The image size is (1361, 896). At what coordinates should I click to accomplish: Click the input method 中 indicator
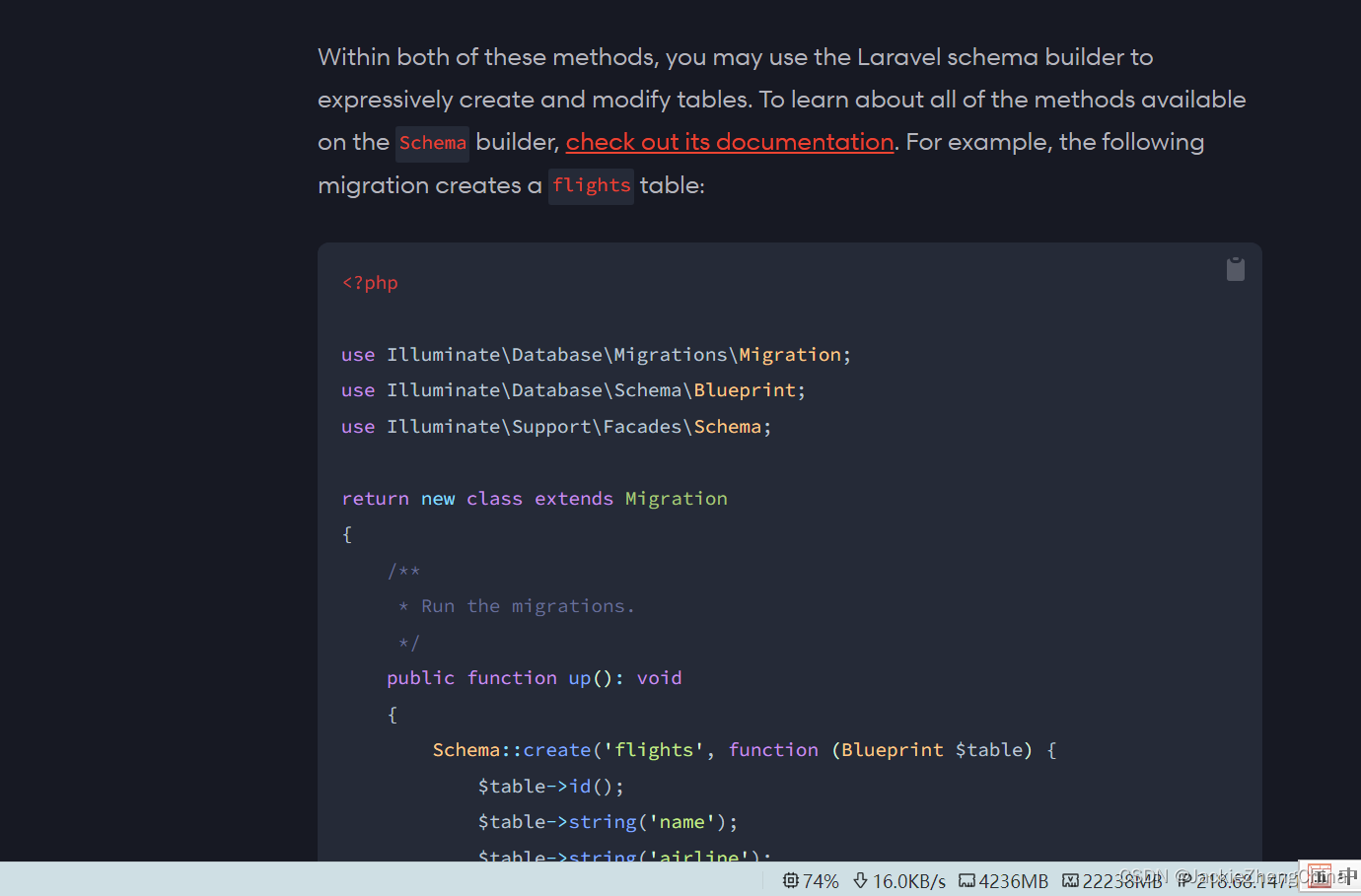pos(1348,876)
